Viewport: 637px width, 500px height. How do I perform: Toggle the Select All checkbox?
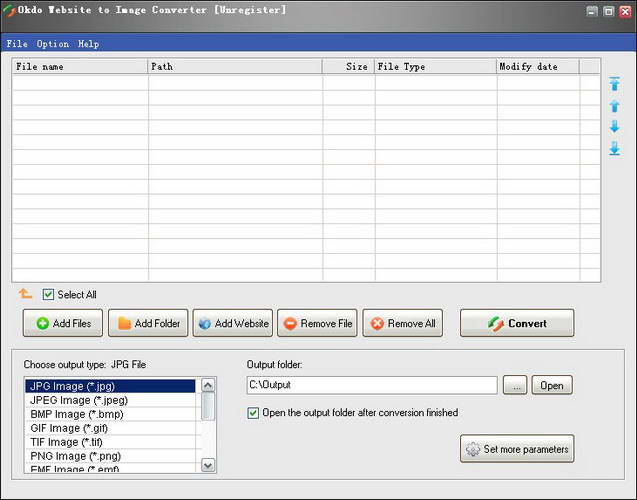pyautogui.click(x=48, y=294)
